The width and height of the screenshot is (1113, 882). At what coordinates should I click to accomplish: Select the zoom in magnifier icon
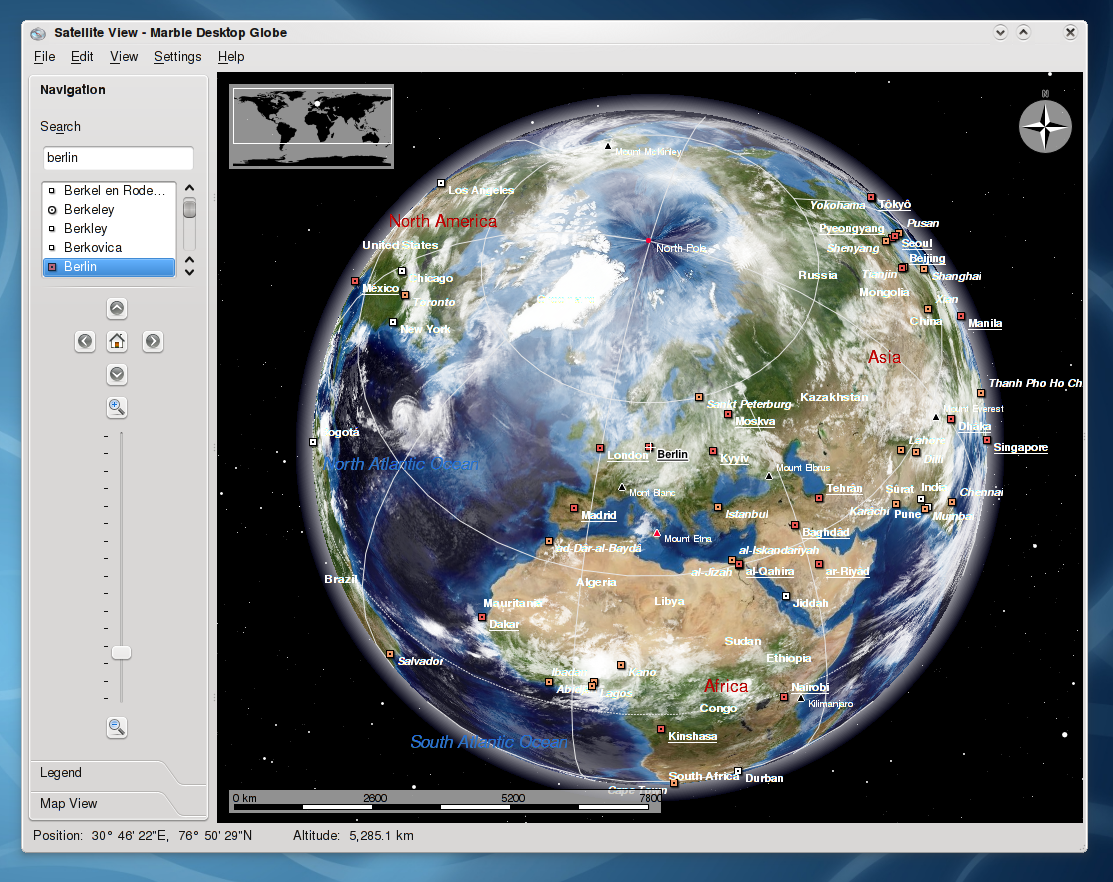pyautogui.click(x=117, y=407)
